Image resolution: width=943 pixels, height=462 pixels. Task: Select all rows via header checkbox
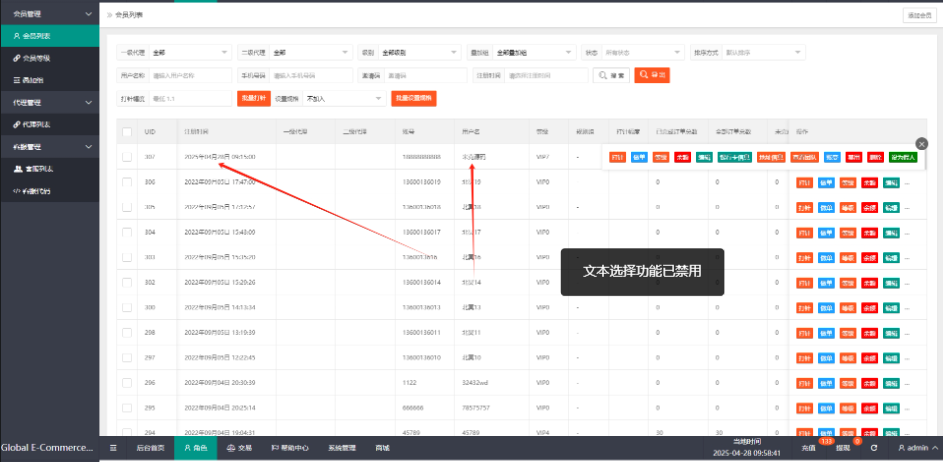127,132
